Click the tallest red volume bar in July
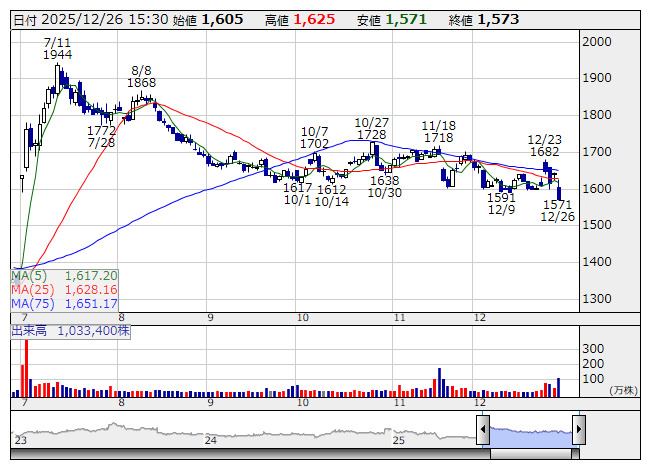The width and height of the screenshot is (653, 470). coord(27,368)
